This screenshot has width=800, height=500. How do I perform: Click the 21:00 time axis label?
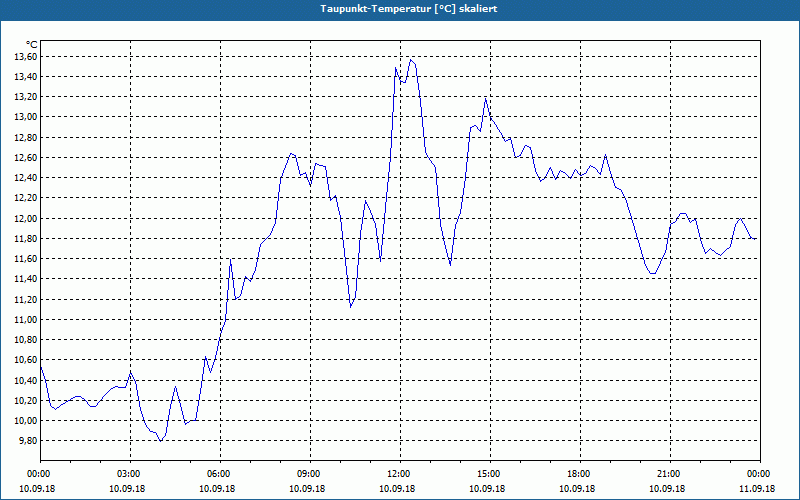tap(670, 474)
